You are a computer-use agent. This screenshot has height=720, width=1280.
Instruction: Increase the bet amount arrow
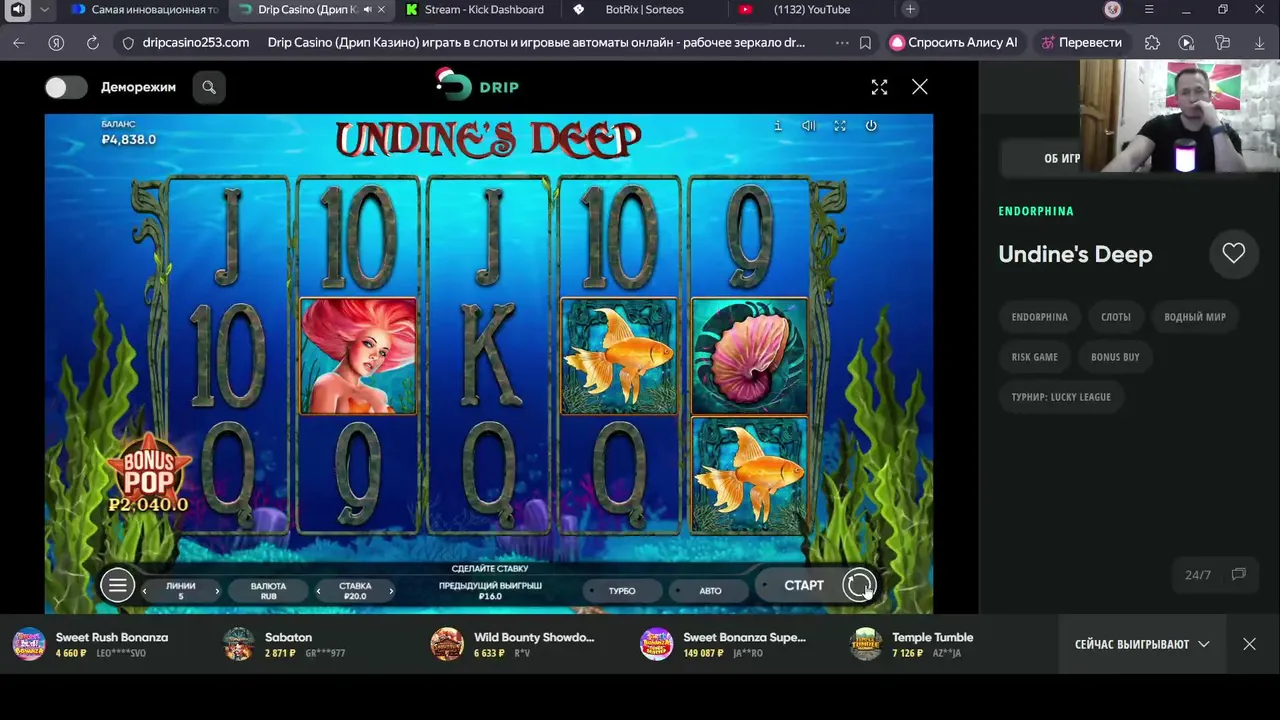[x=391, y=591]
